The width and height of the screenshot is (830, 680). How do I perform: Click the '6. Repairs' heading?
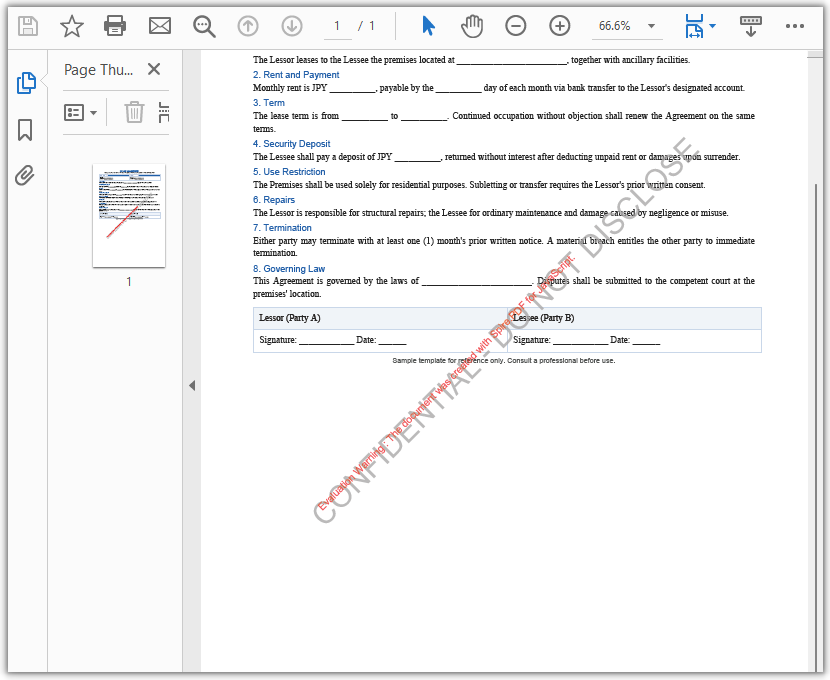(x=274, y=200)
